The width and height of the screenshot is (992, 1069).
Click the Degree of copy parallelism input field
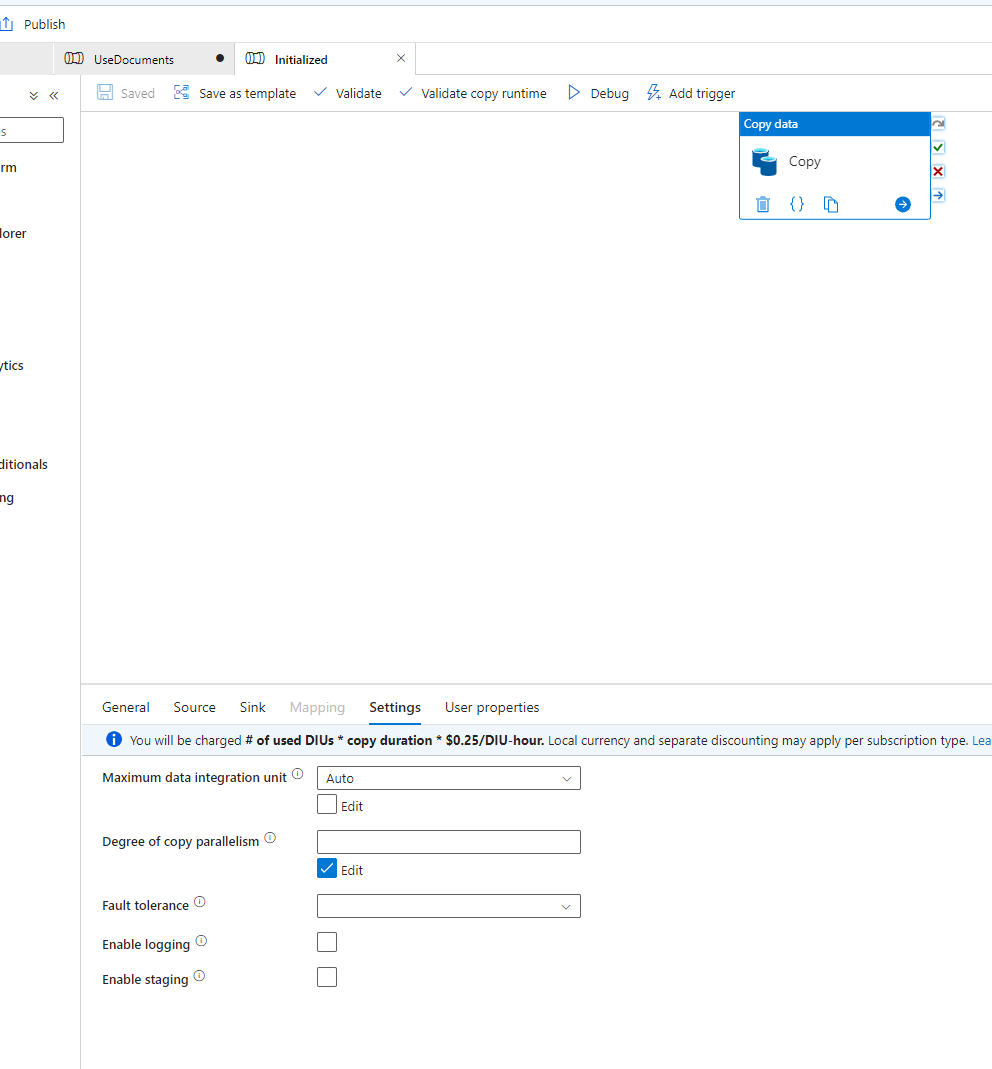[448, 841]
